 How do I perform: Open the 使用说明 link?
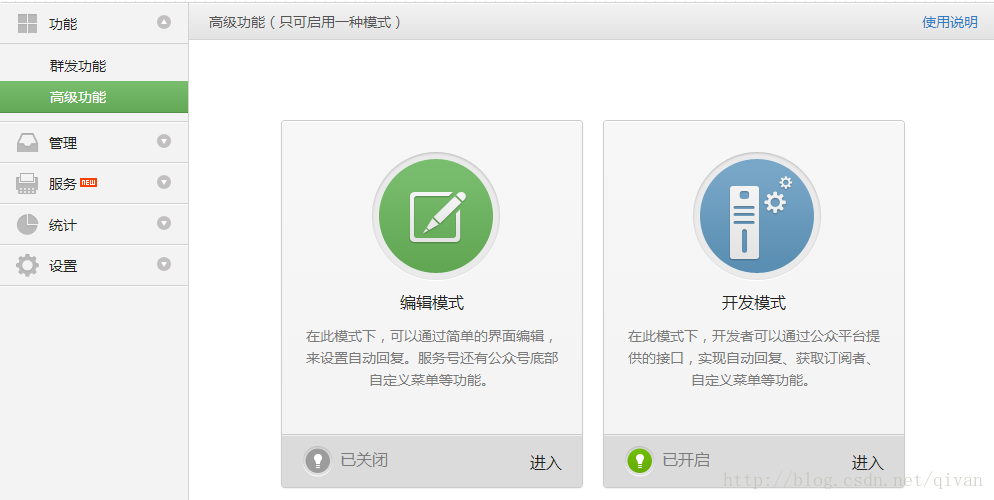(x=950, y=22)
